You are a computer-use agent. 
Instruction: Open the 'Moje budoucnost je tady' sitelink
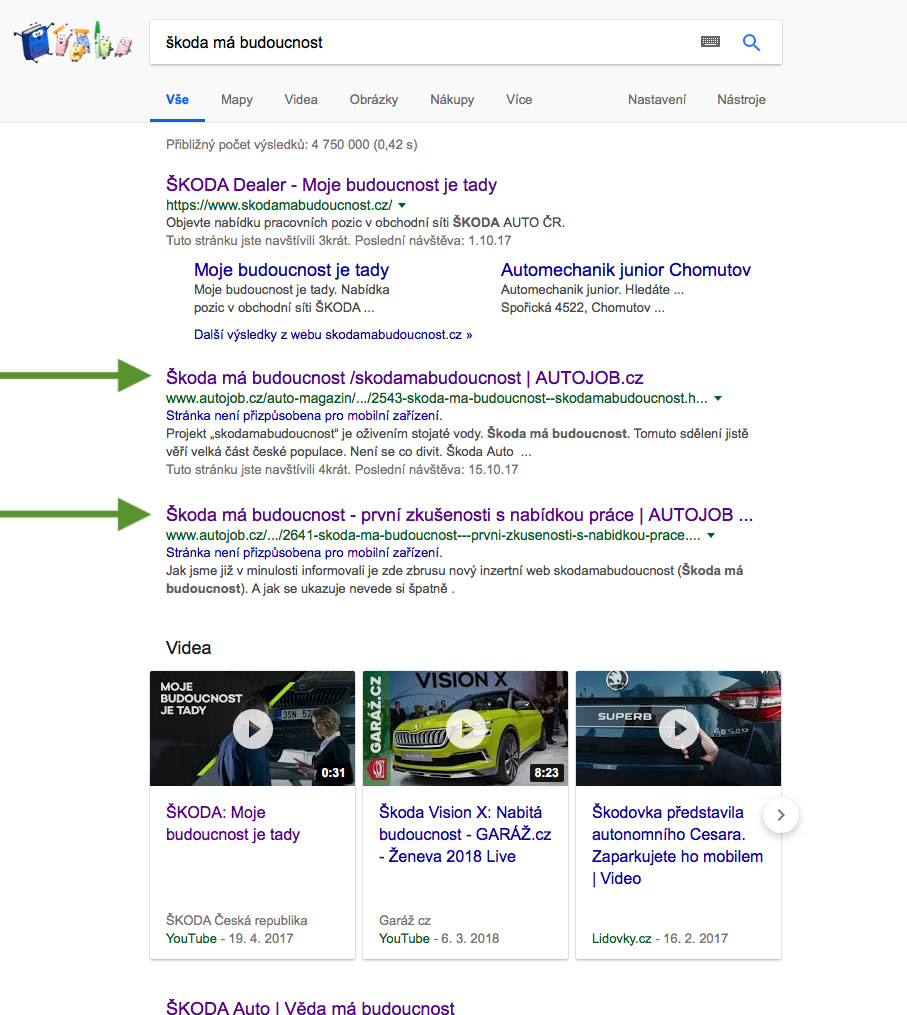(x=291, y=270)
